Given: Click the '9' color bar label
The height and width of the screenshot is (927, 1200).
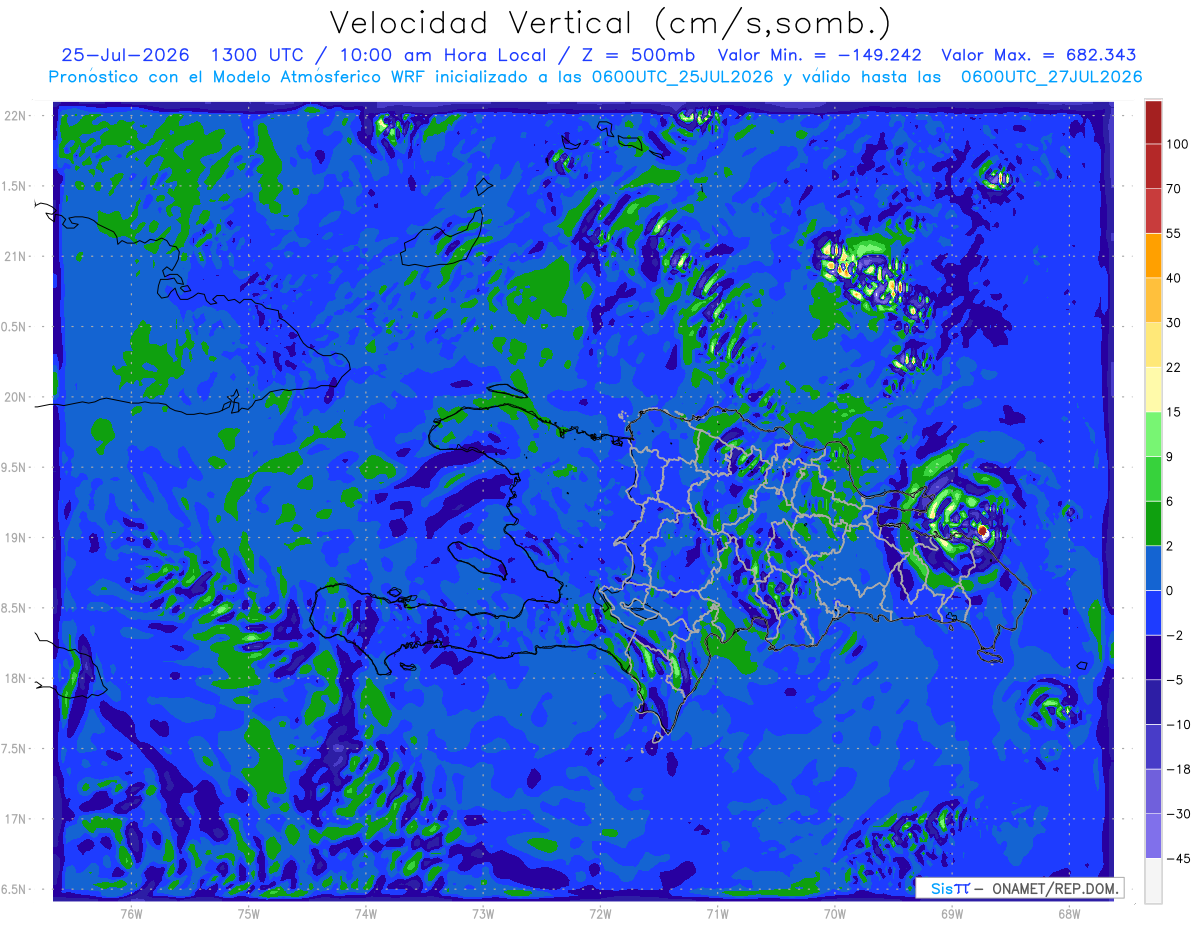Looking at the screenshot, I should [x=1171, y=457].
